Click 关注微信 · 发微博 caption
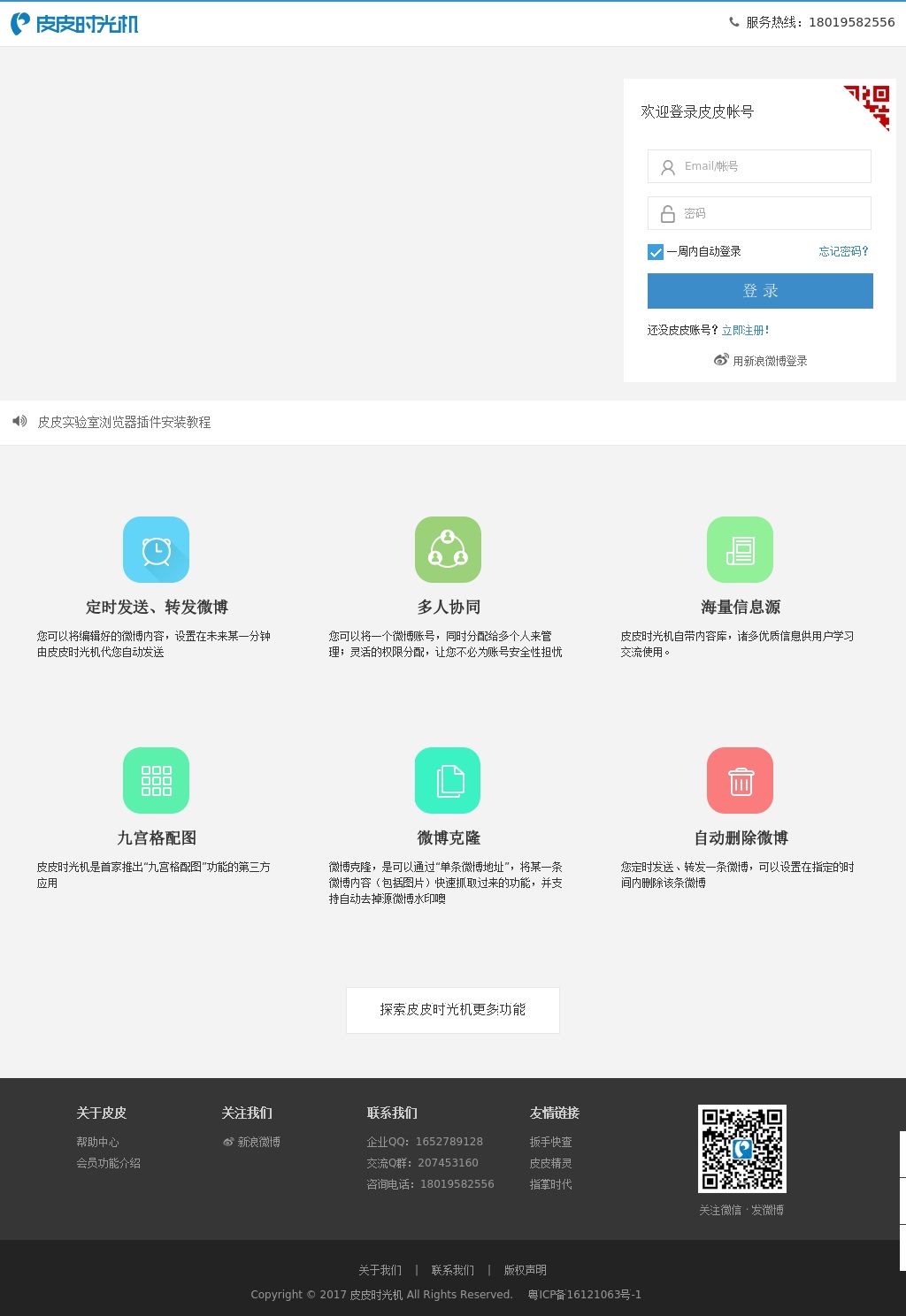Screen dimensions: 906x1316 point(741,1210)
